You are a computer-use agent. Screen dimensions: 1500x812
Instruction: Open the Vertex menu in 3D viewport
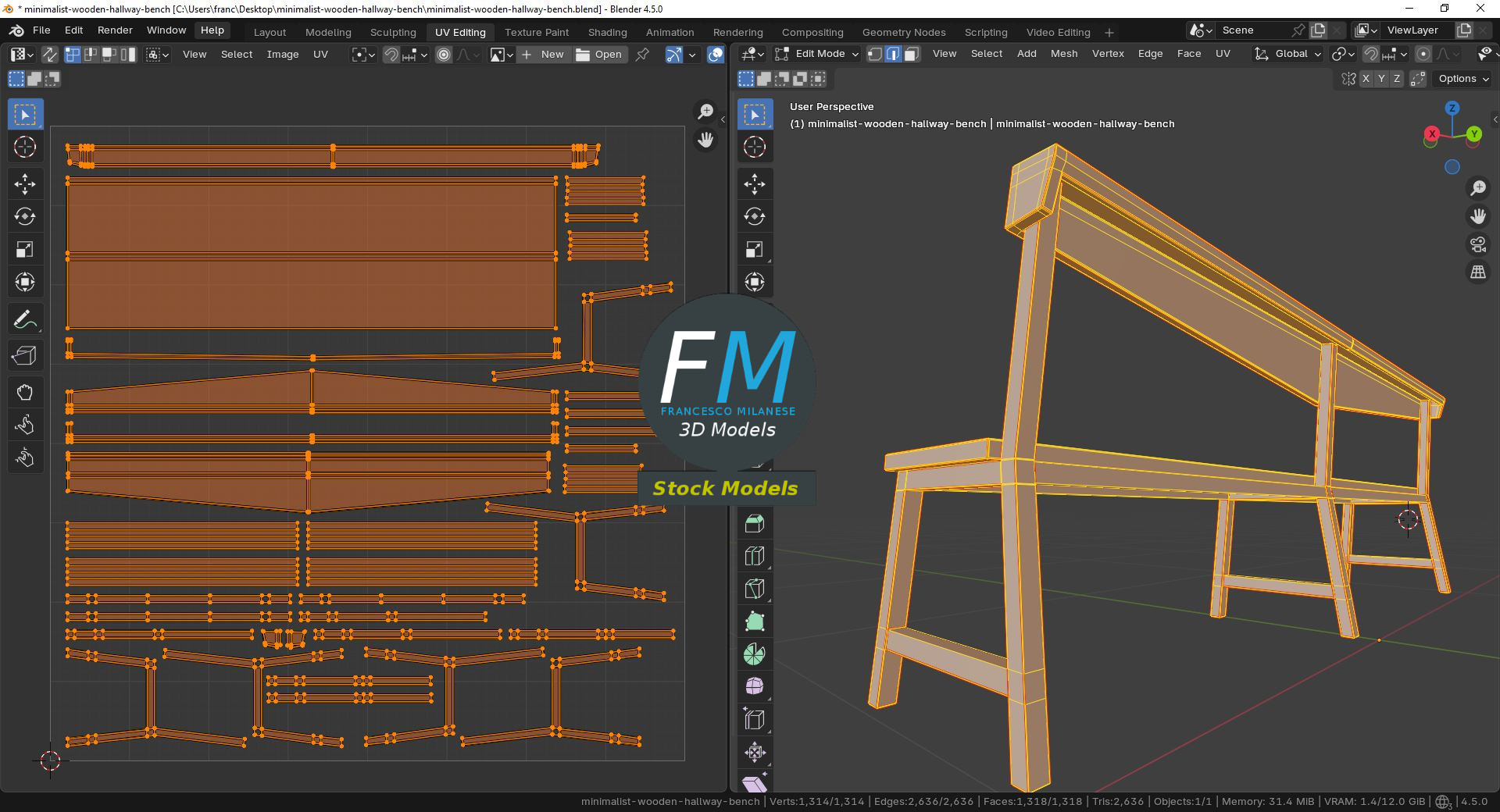1108,54
